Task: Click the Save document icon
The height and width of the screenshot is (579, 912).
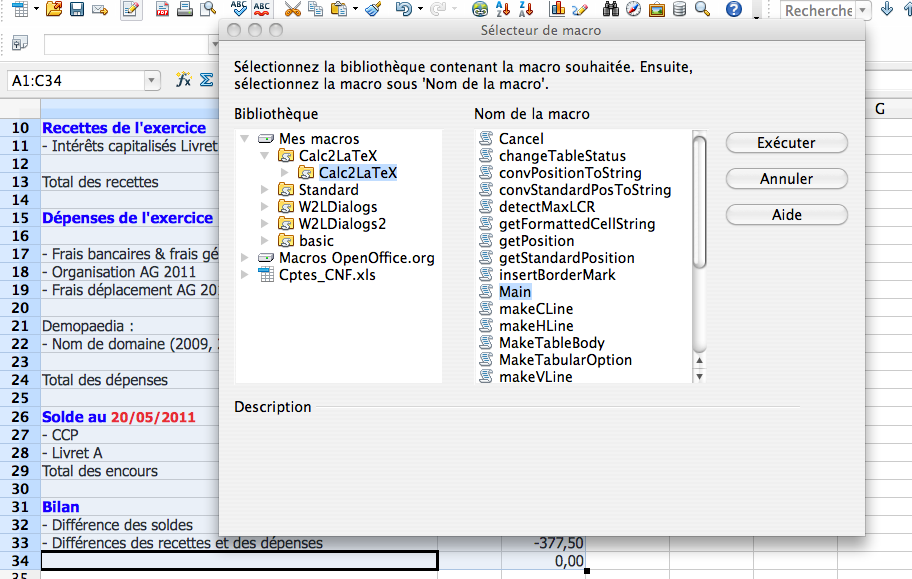Action: (77, 10)
